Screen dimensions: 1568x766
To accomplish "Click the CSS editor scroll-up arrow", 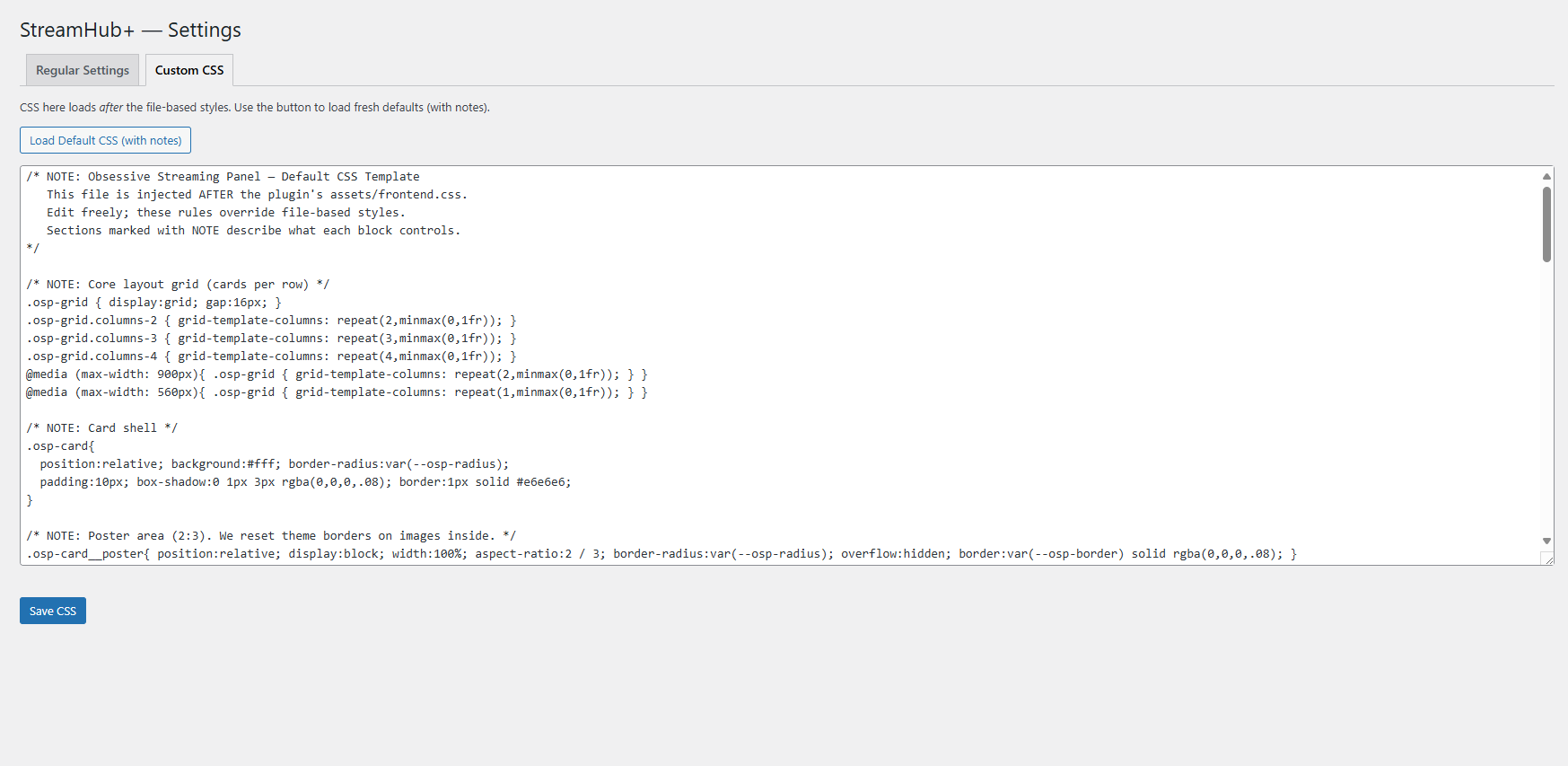I will (1546, 176).
